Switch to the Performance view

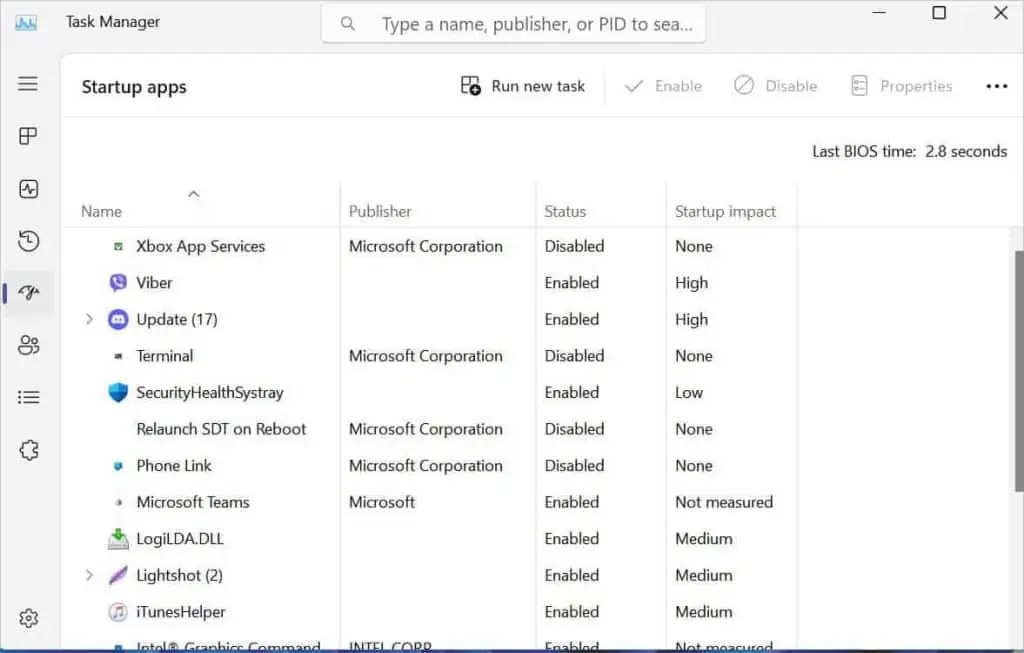pos(28,189)
